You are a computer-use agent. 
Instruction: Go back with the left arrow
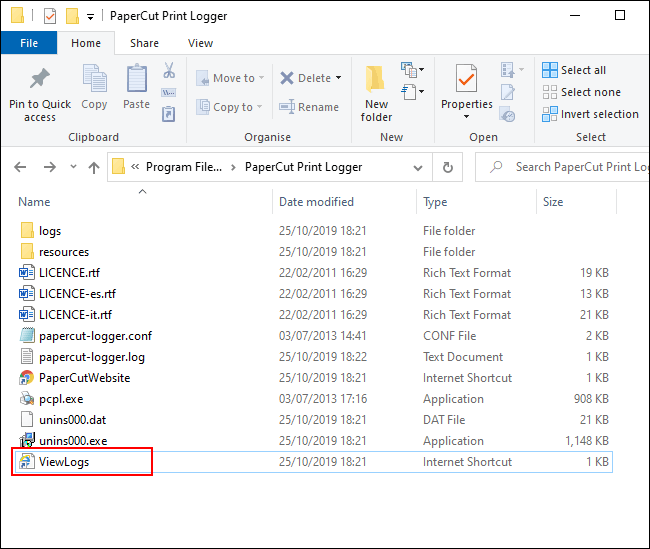[20, 167]
